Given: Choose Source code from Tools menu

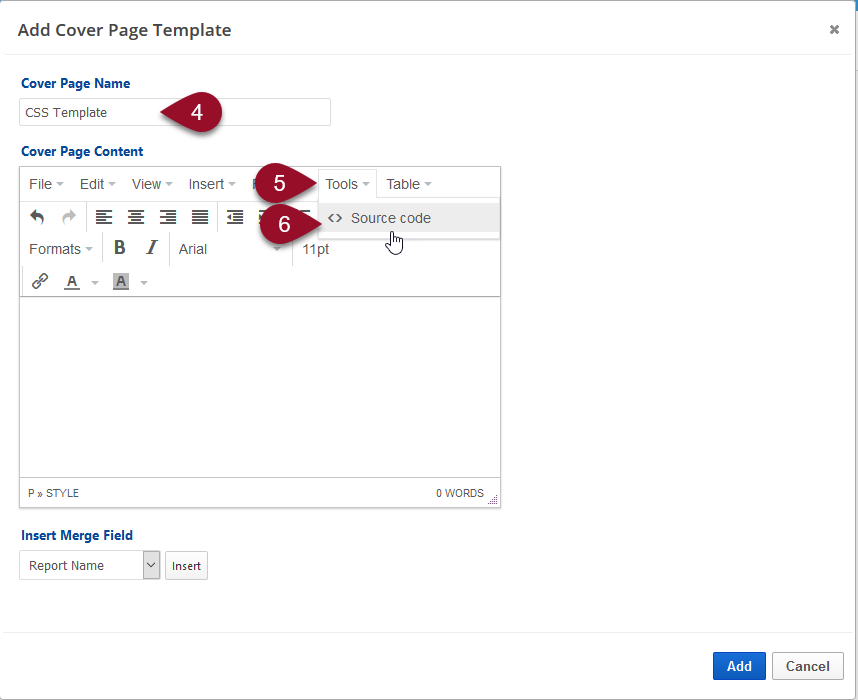Looking at the screenshot, I should point(390,218).
